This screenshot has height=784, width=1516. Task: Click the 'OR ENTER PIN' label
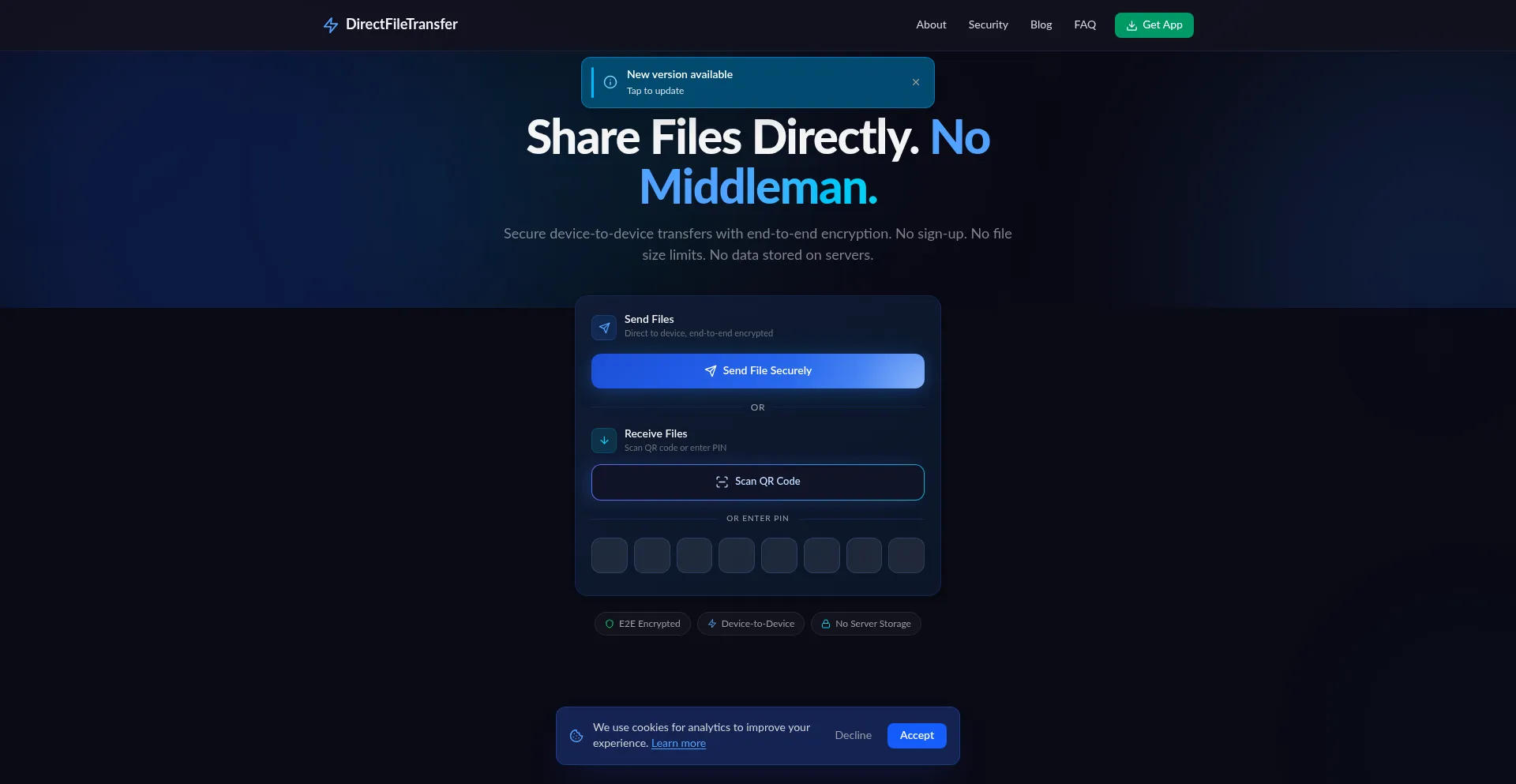757,519
